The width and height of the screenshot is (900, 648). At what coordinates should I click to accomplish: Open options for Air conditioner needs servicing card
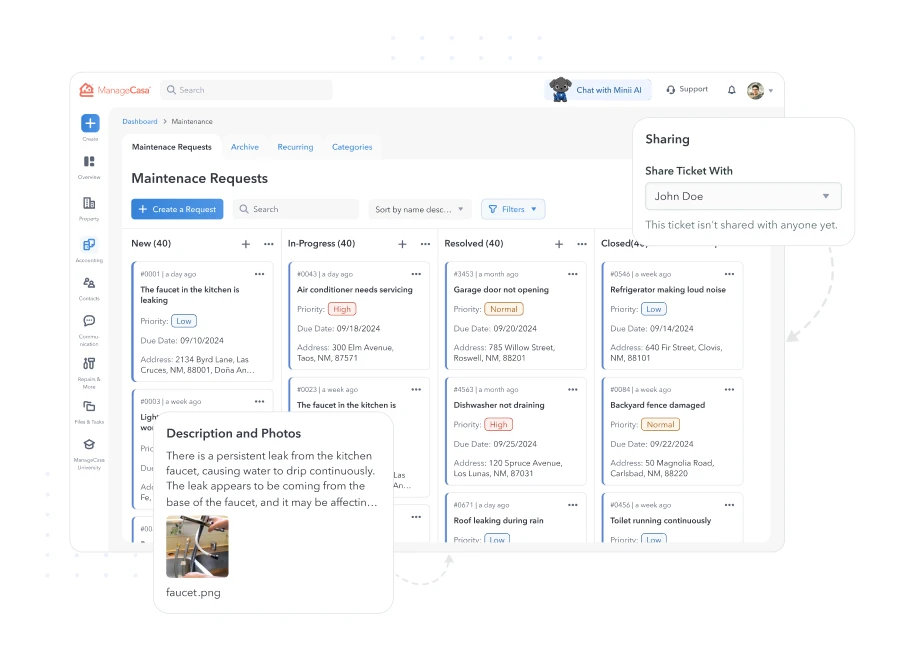click(416, 274)
